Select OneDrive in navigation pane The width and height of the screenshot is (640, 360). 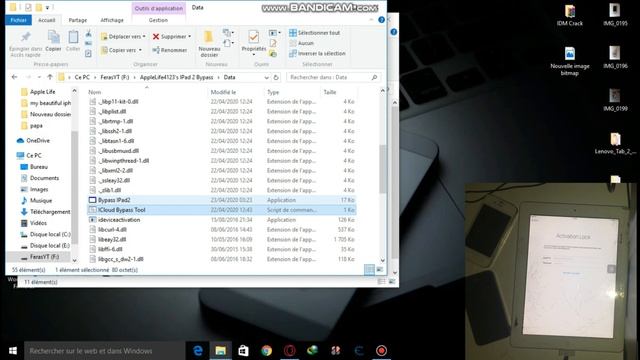33,140
